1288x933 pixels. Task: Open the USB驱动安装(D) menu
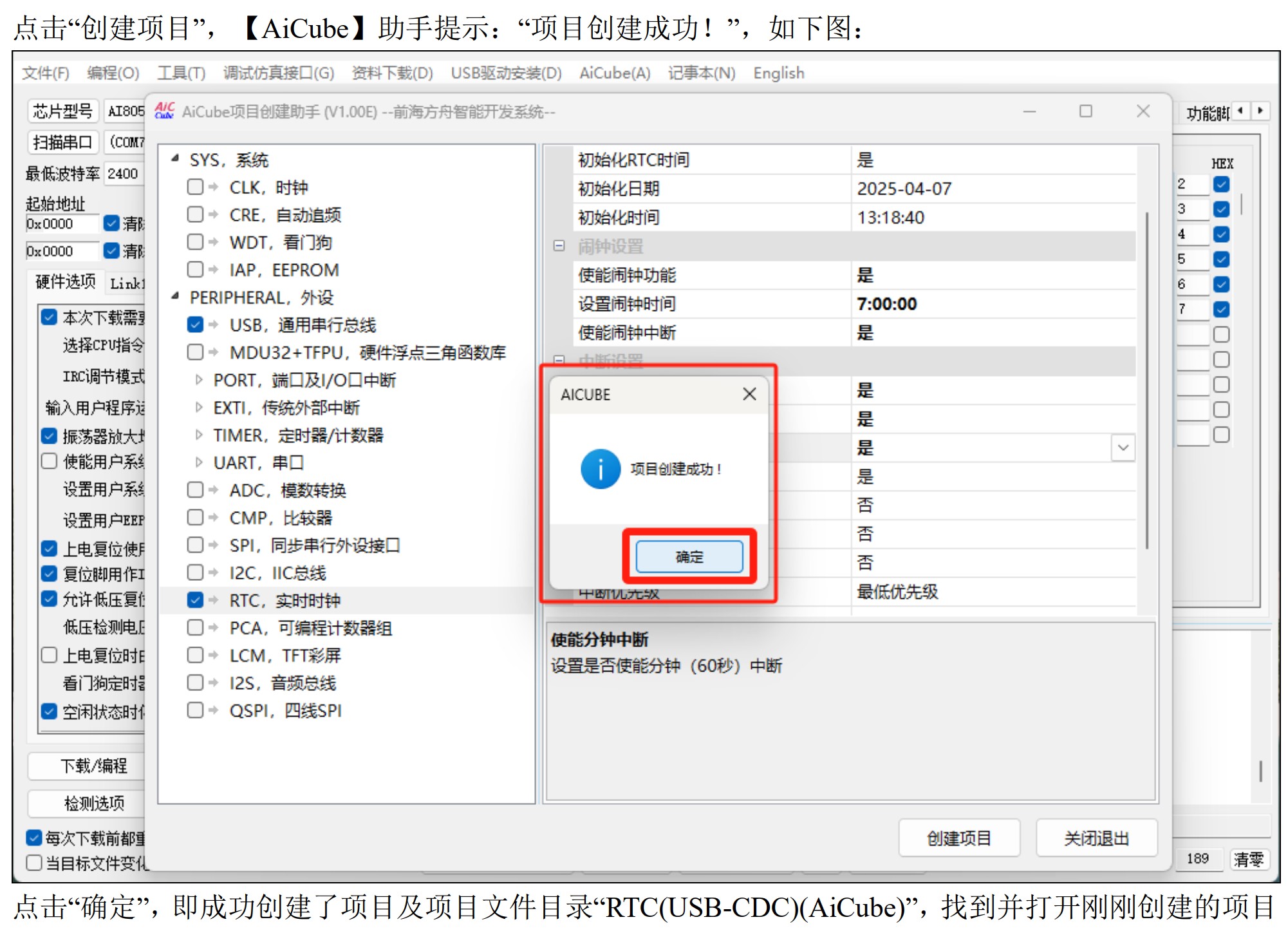tap(506, 73)
